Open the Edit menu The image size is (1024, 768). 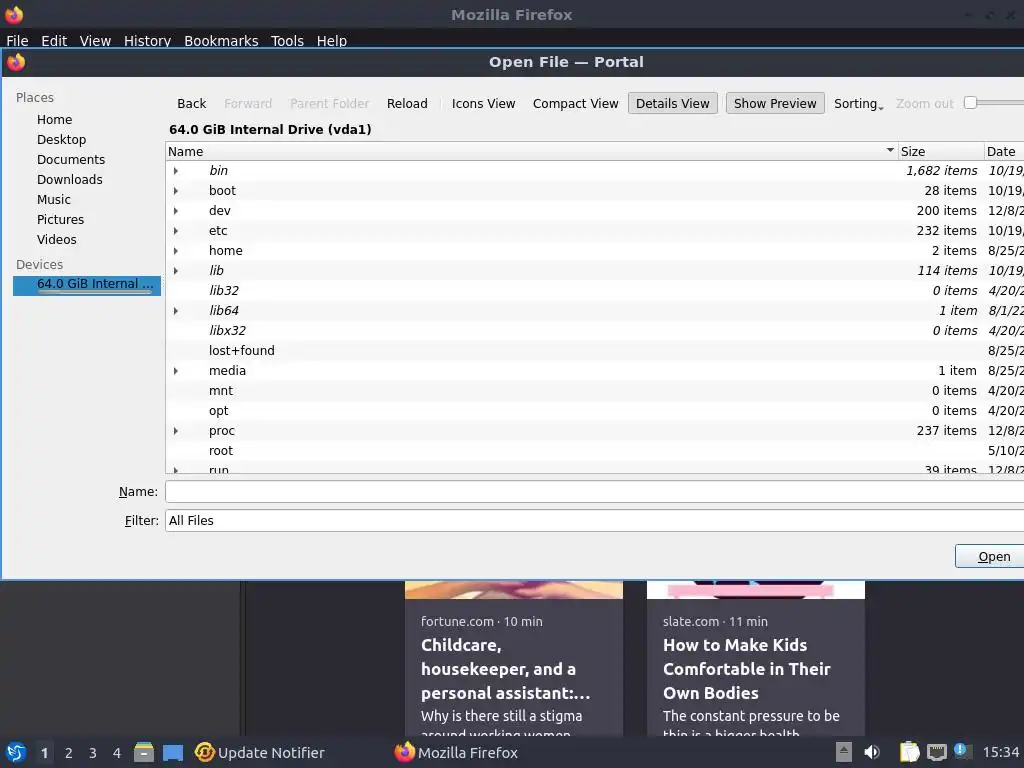54,40
